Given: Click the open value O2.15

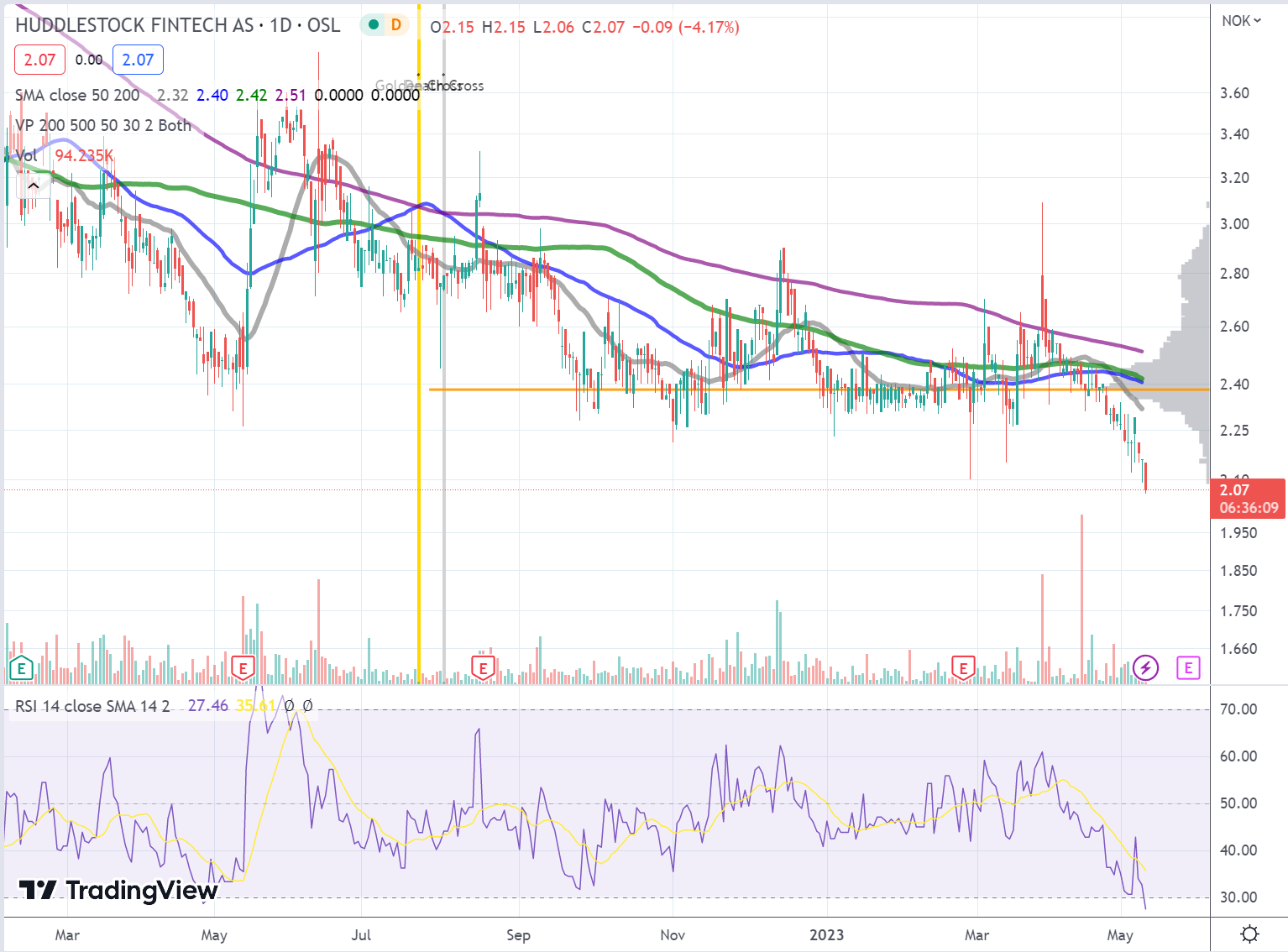Looking at the screenshot, I should tap(452, 27).
